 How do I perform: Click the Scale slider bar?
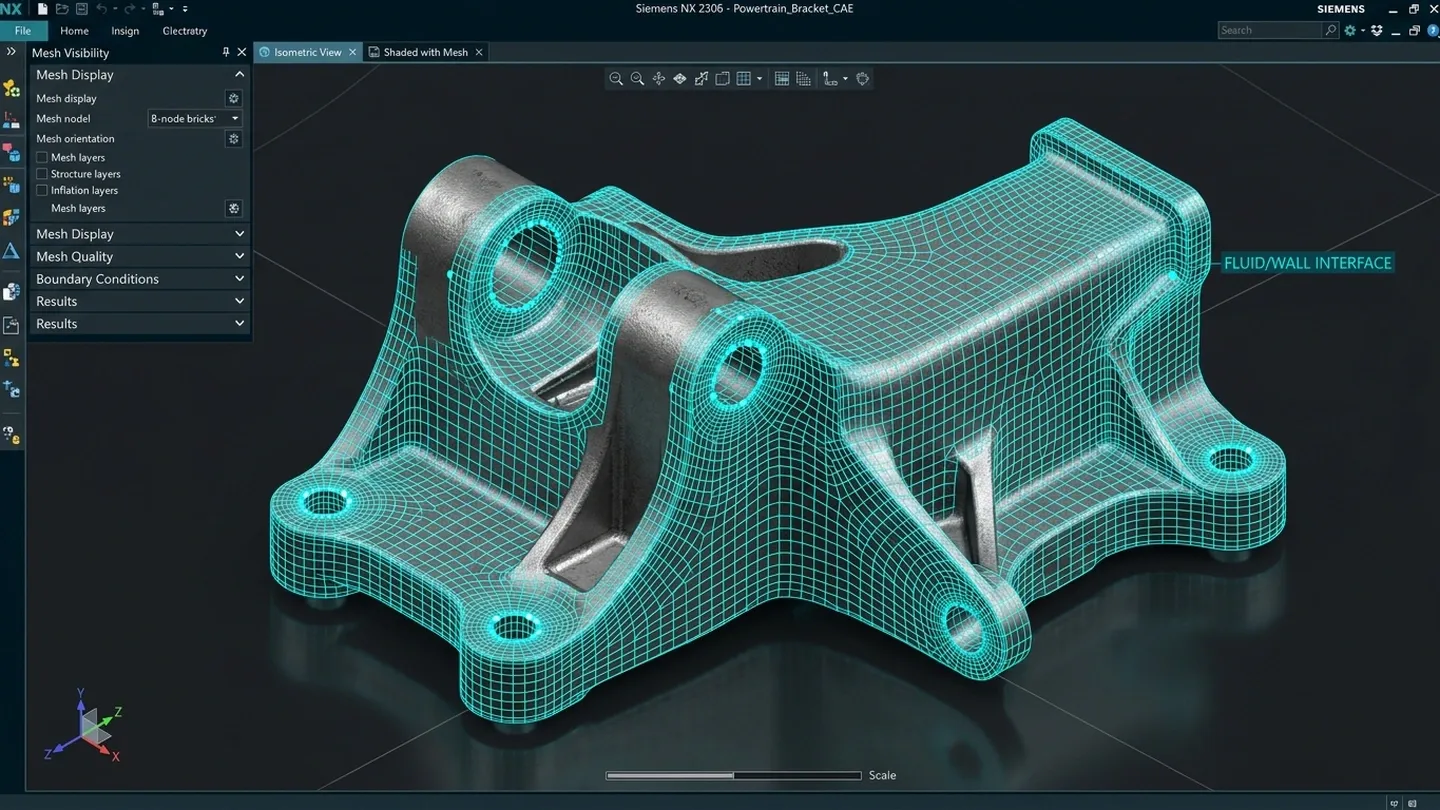click(733, 775)
